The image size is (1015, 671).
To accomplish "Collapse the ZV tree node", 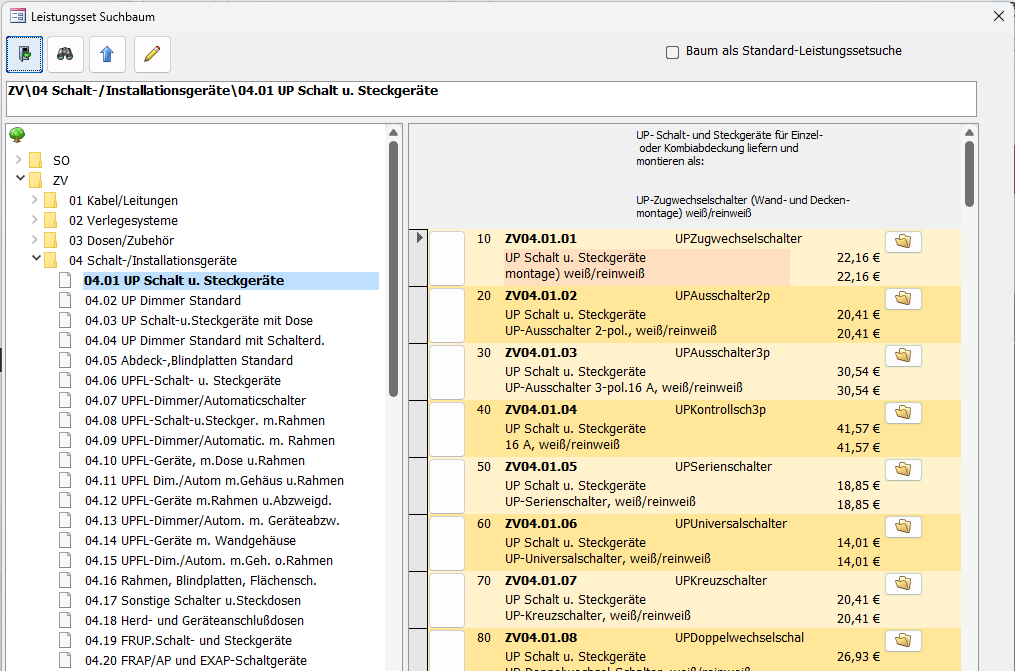I will [19, 180].
